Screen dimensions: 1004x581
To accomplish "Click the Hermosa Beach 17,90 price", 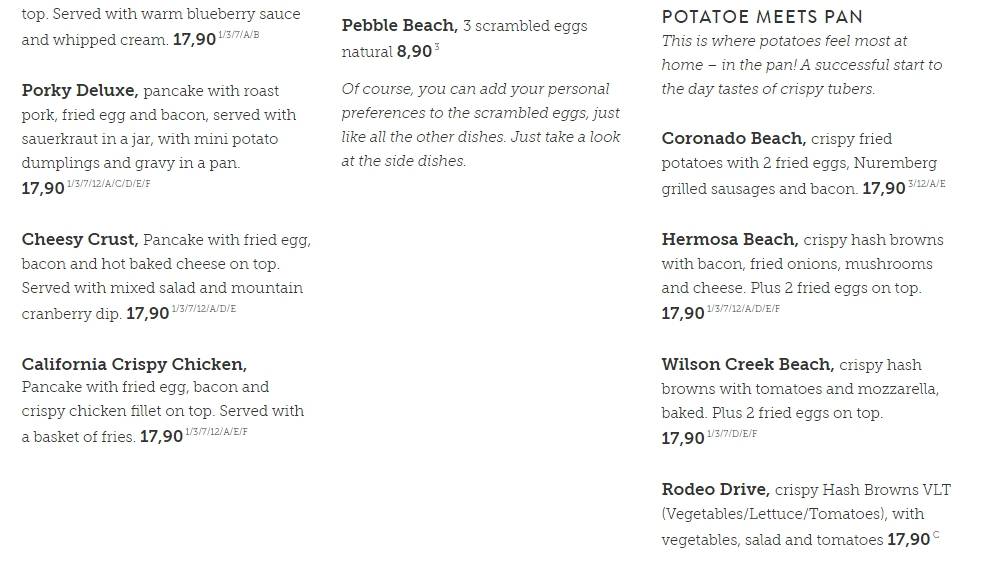I will pos(683,313).
